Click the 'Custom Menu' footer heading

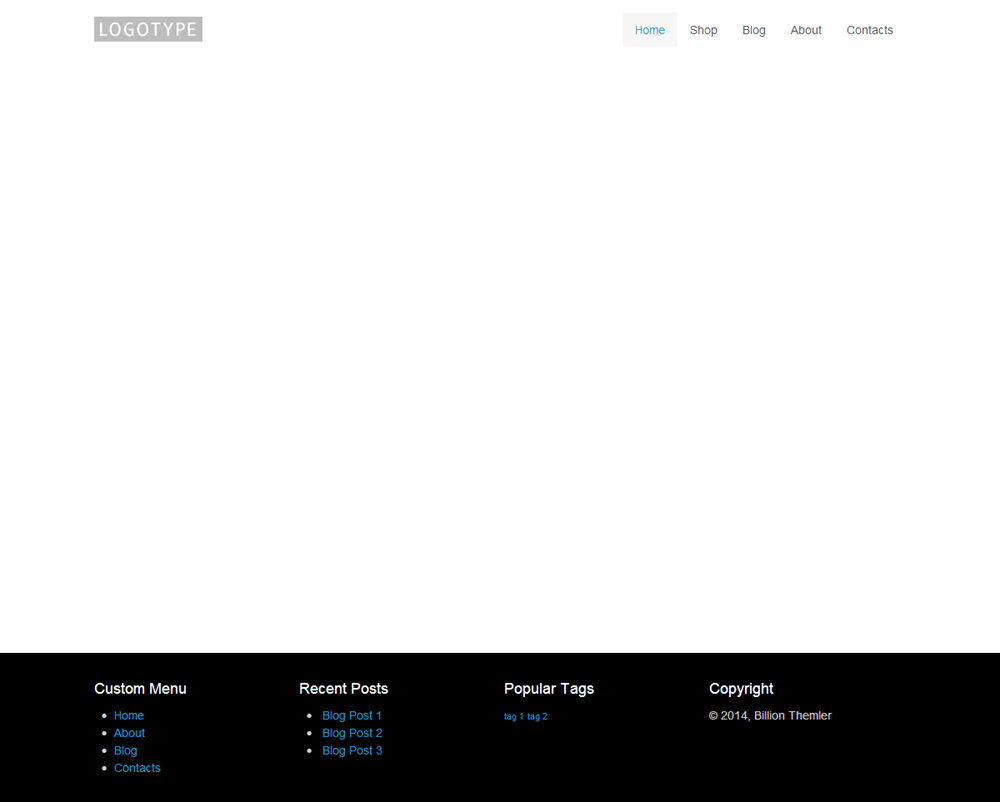pos(140,689)
